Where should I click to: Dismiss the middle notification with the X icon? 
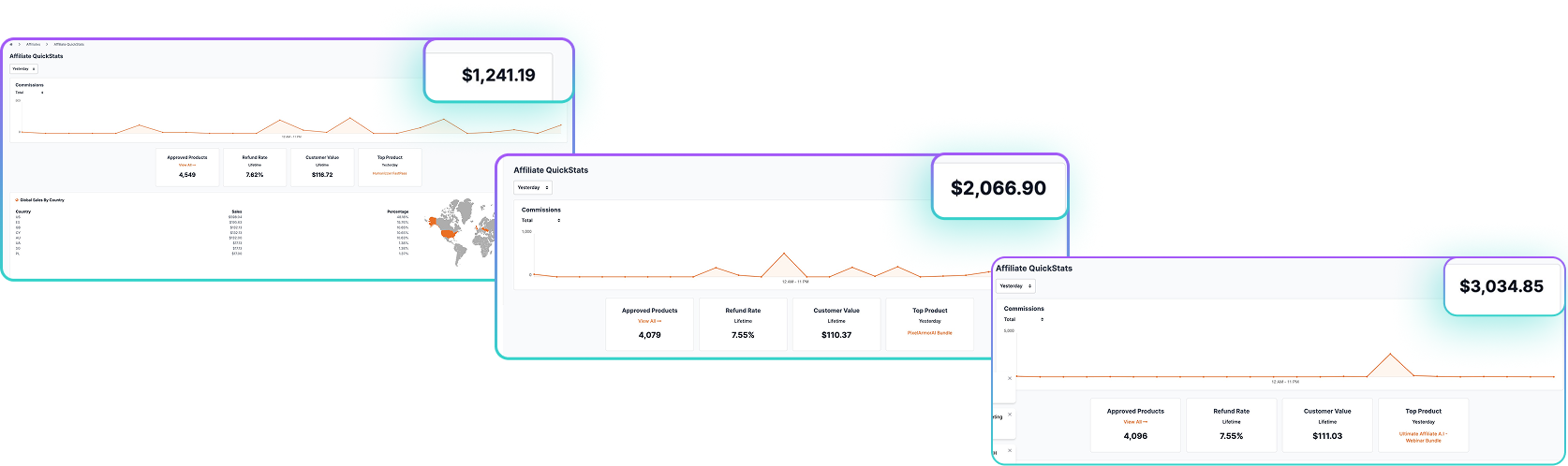[x=1010, y=415]
